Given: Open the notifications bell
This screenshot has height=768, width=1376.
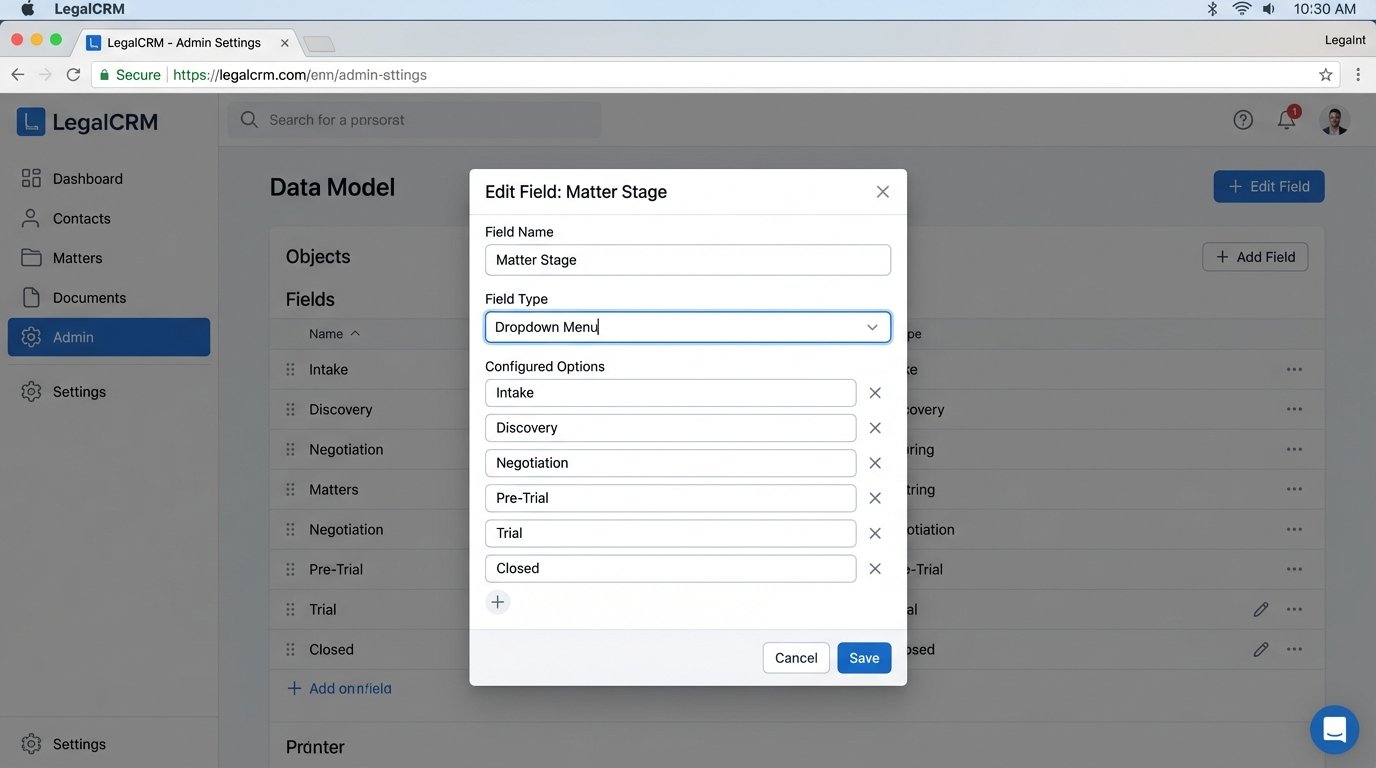Looking at the screenshot, I should click(x=1287, y=119).
